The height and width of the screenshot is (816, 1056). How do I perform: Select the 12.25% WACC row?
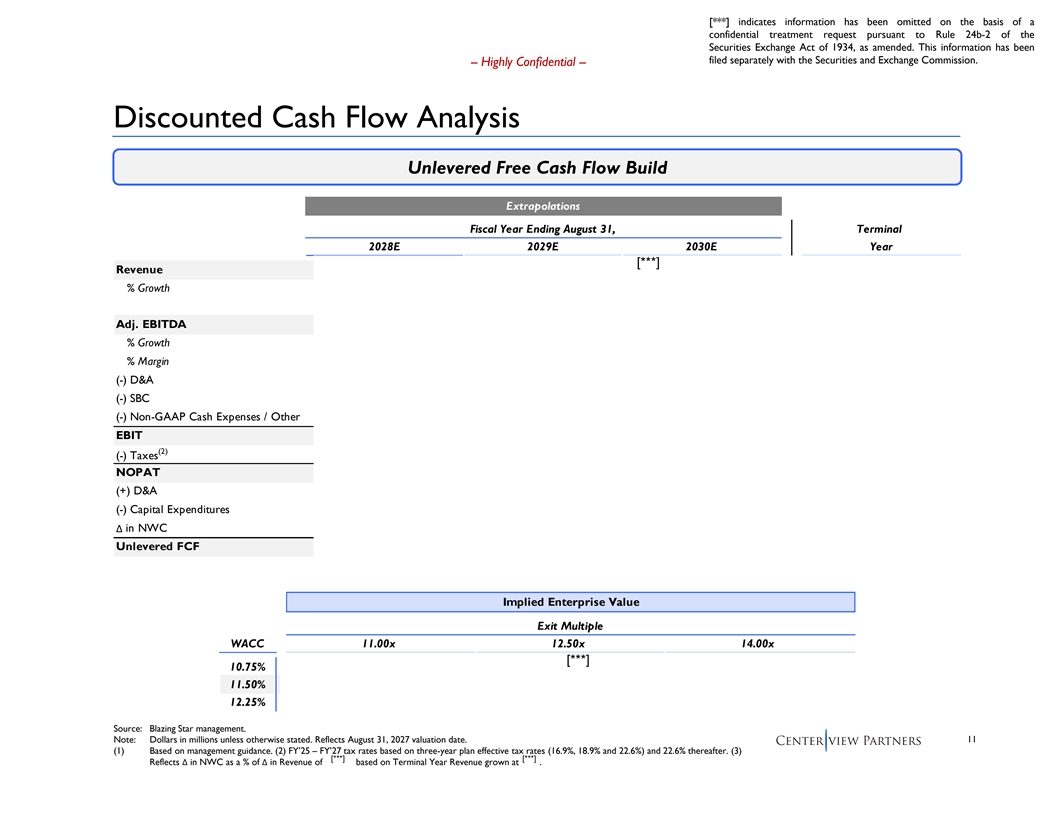pos(248,702)
